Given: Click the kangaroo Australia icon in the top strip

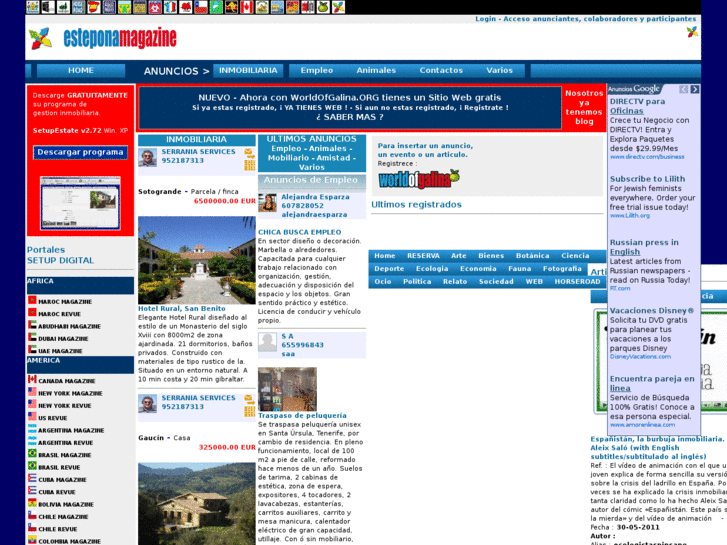Looking at the screenshot, I should pyautogui.click(x=231, y=7).
